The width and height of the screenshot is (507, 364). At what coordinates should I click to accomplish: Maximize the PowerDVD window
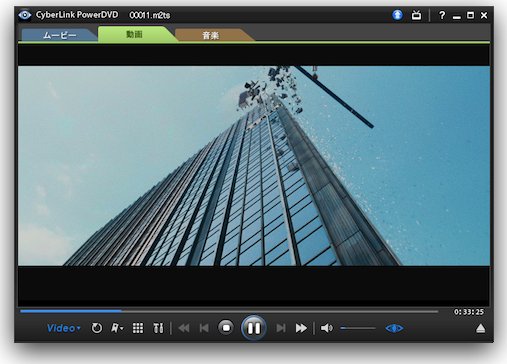point(470,15)
